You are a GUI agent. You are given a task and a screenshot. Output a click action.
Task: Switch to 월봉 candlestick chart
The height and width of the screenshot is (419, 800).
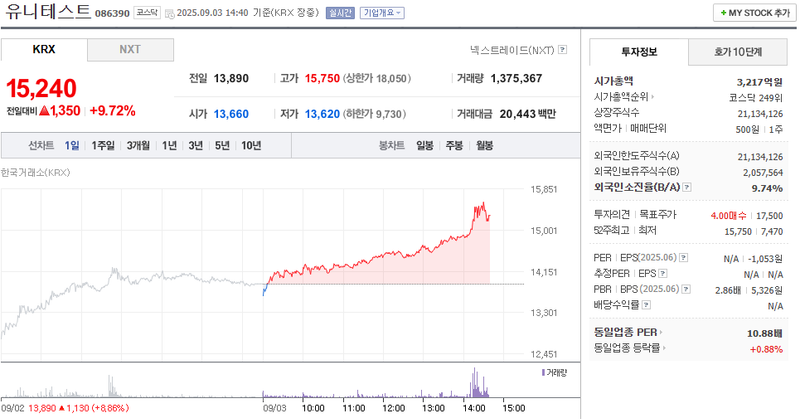coord(485,145)
